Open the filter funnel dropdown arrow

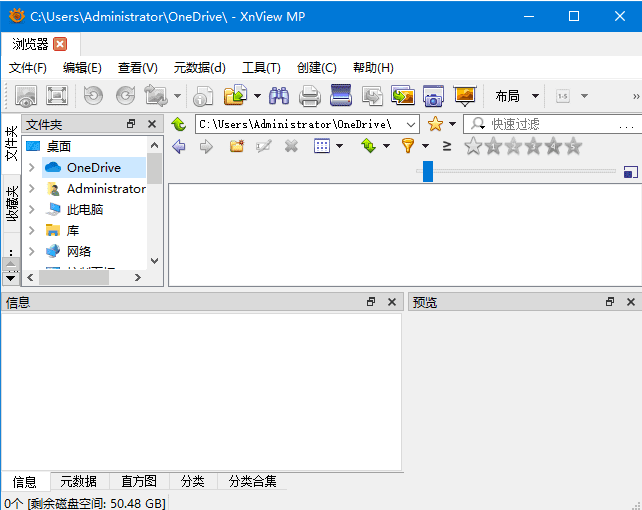(x=425, y=146)
